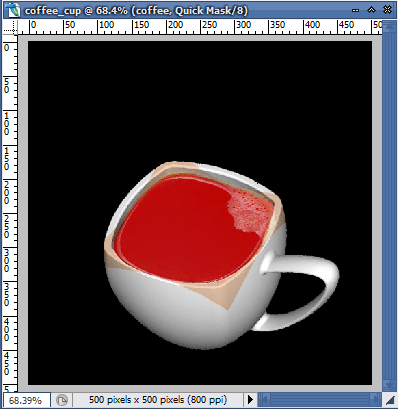Close the coffee_cup document window

click(387, 10)
